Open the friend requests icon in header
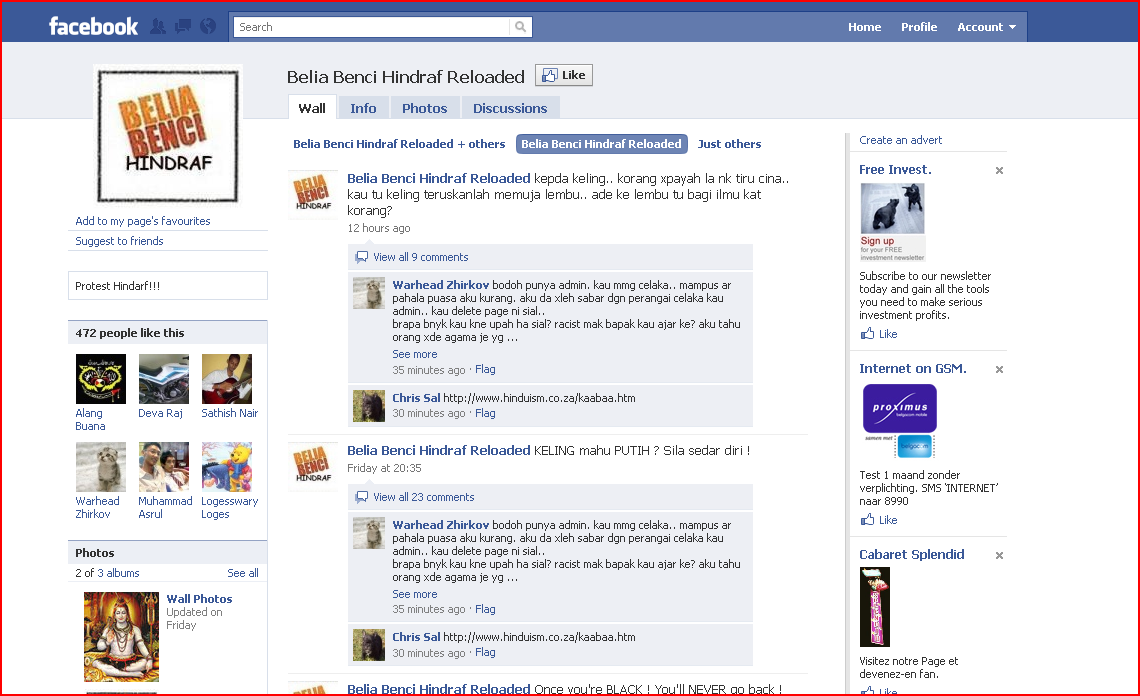 (x=158, y=27)
